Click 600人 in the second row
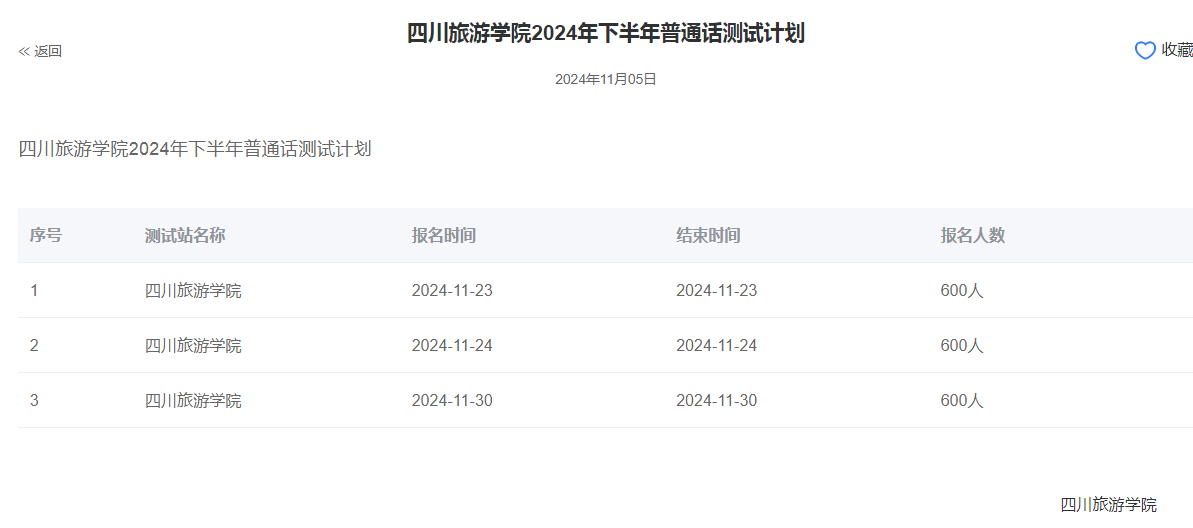 (962, 346)
